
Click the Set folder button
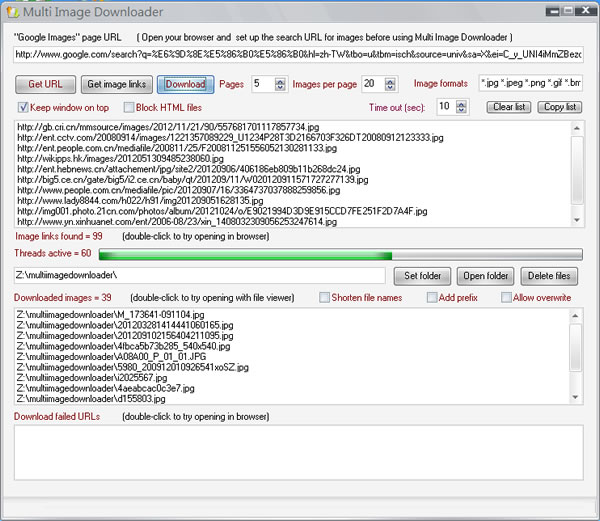[x=423, y=275]
